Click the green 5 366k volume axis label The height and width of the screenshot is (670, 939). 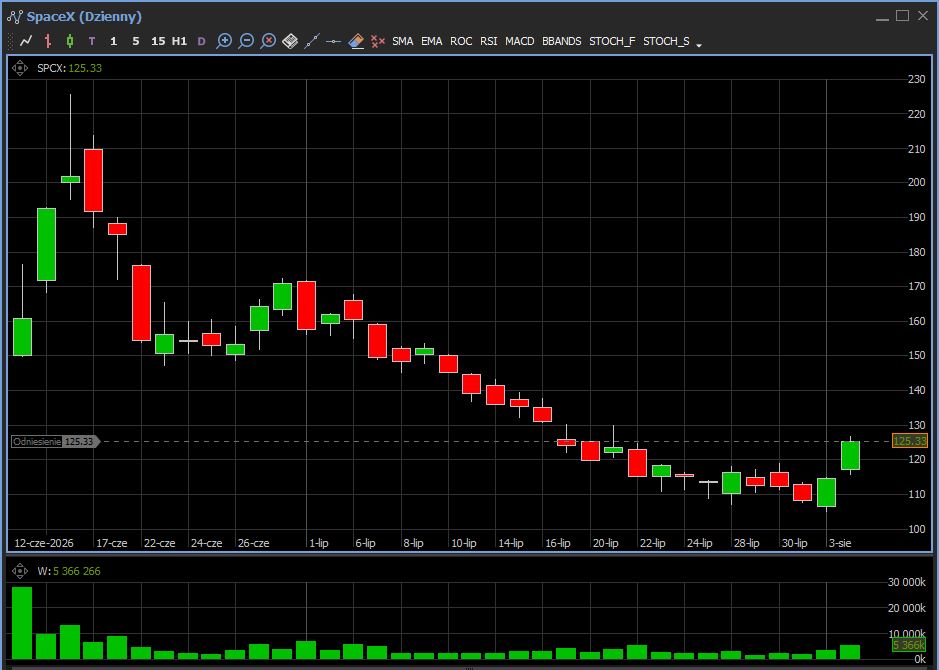point(908,645)
